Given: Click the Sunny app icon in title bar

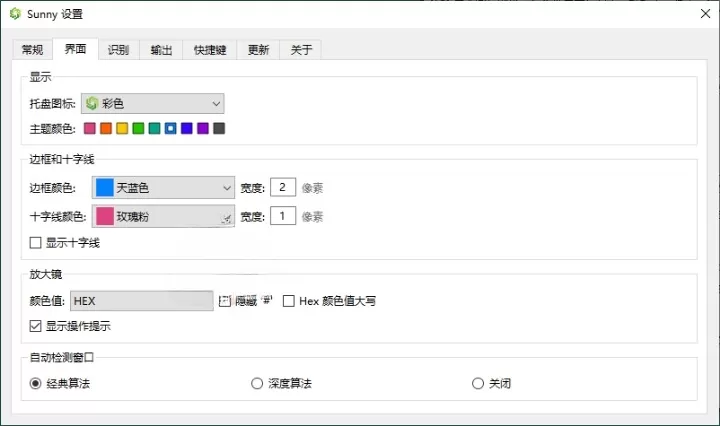Looking at the screenshot, I should (16, 14).
